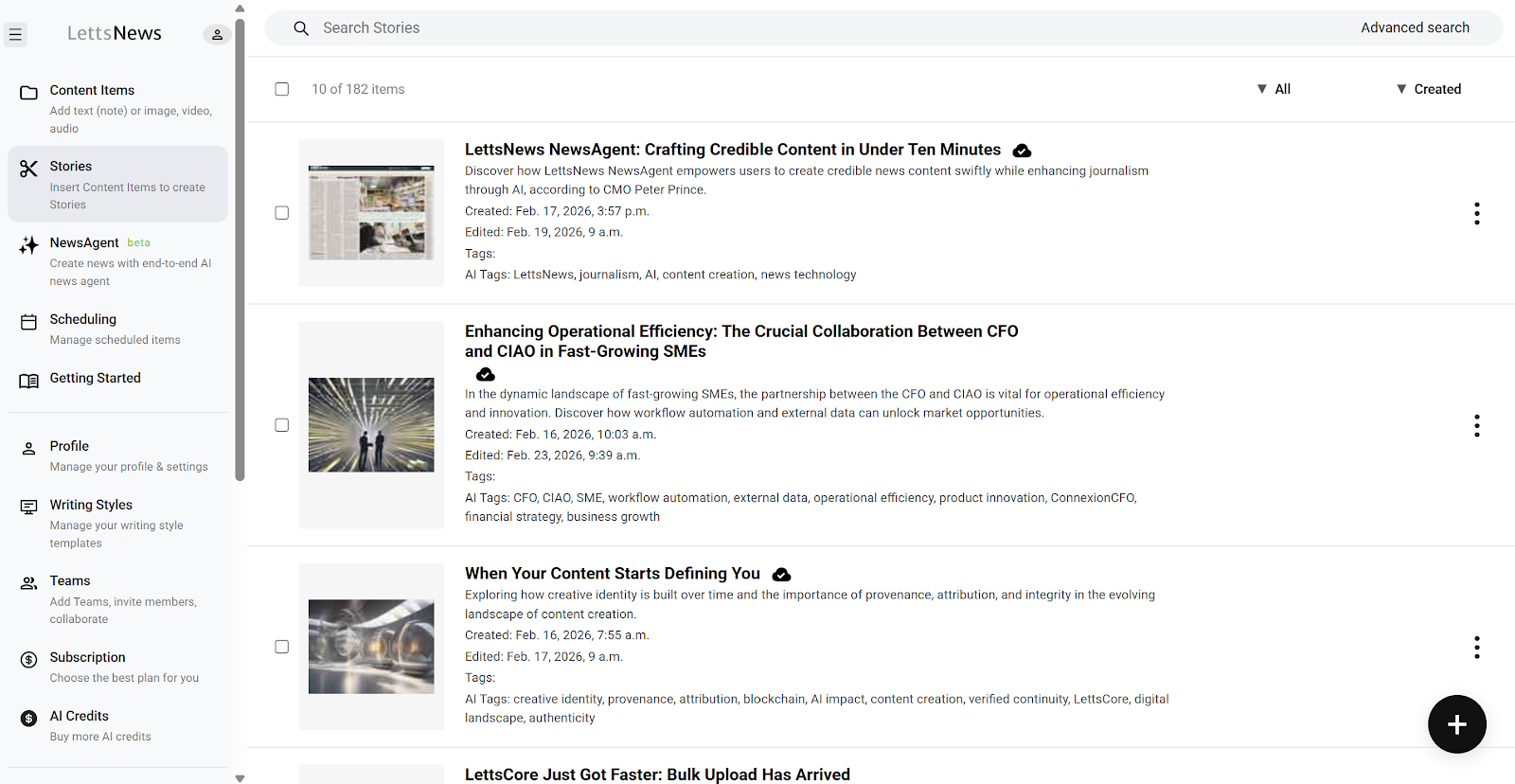
Task: Open NewsAgent beta in sidebar
Action: tap(84, 243)
